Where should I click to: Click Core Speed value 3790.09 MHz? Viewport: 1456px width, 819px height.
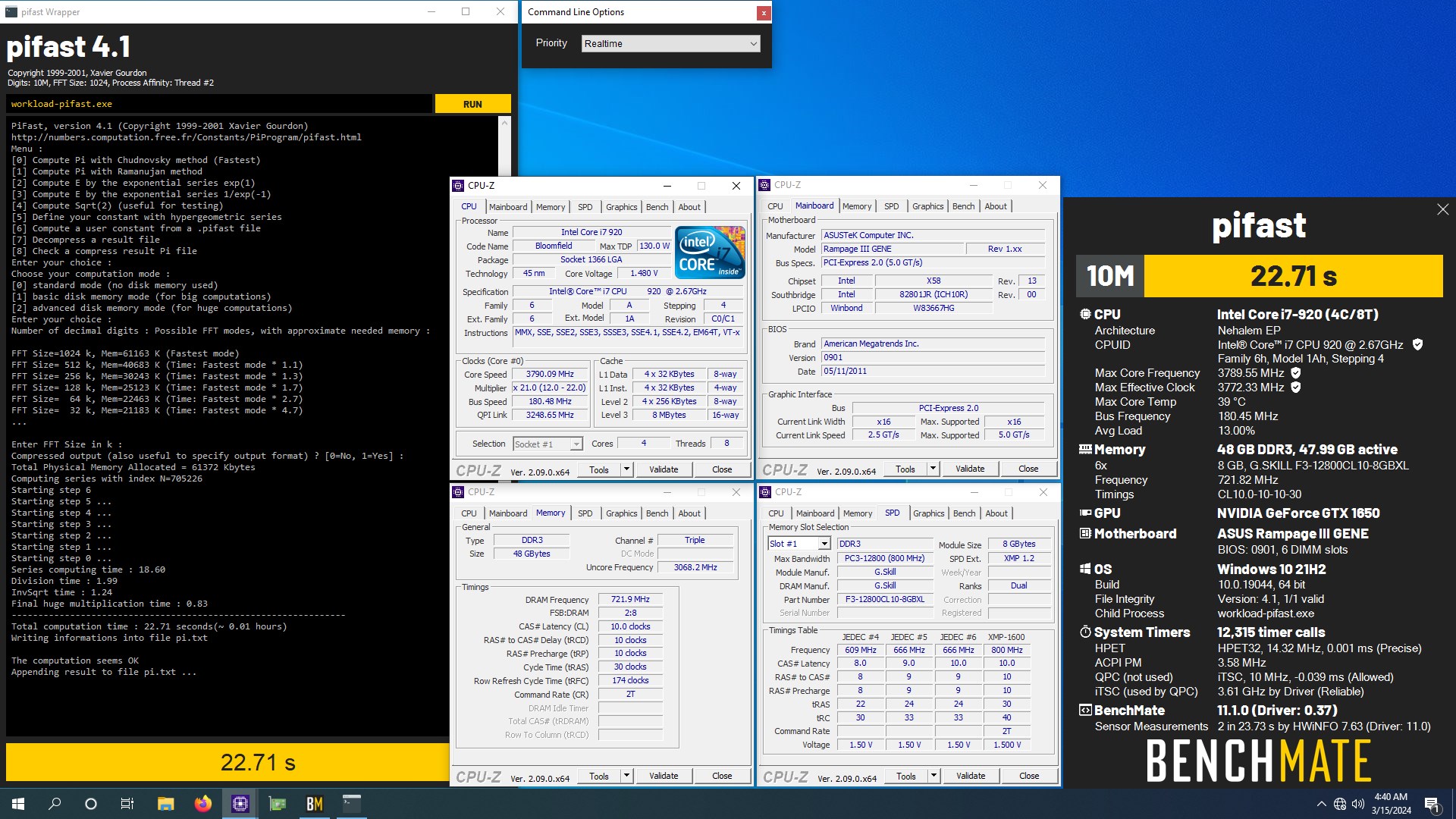point(550,374)
